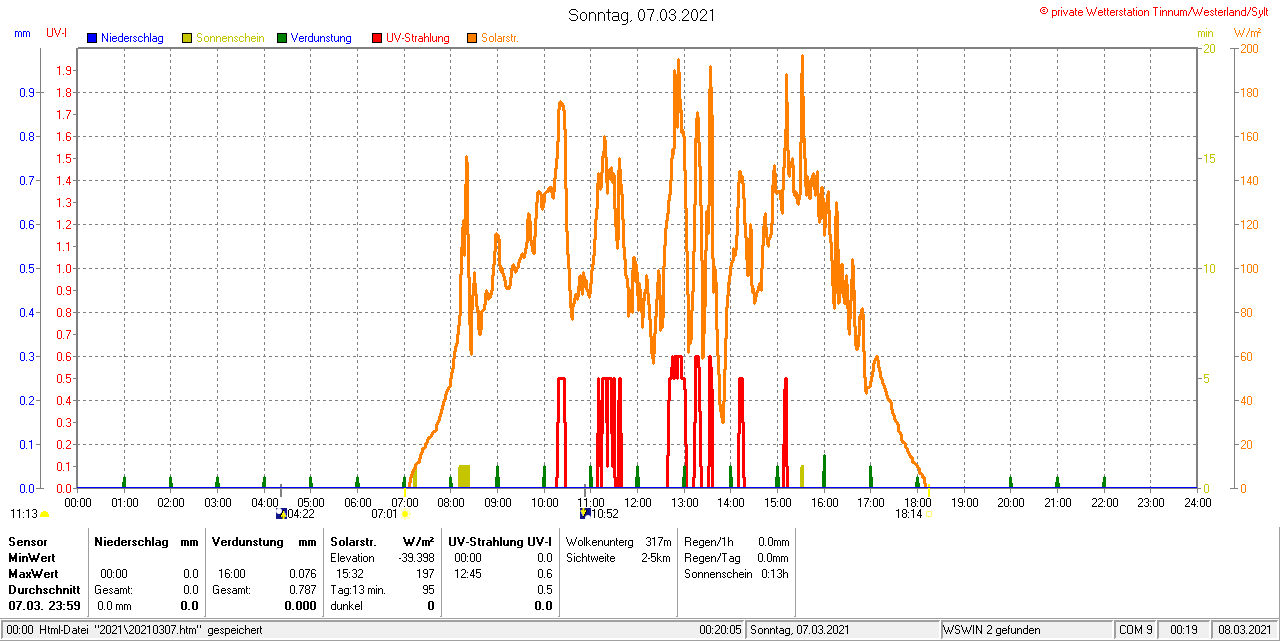Click the MinWert row label
Image resolution: width=1280 pixels, height=641 pixels.
pos(32,558)
